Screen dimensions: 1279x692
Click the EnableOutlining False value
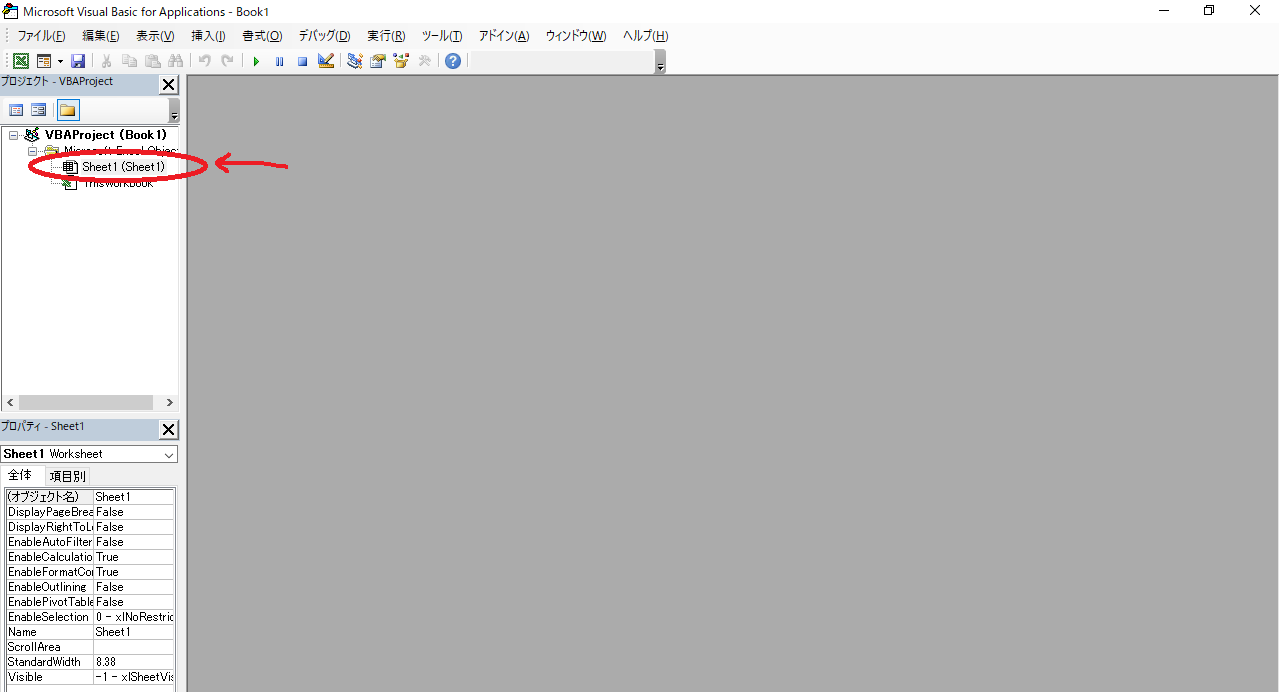coord(134,587)
